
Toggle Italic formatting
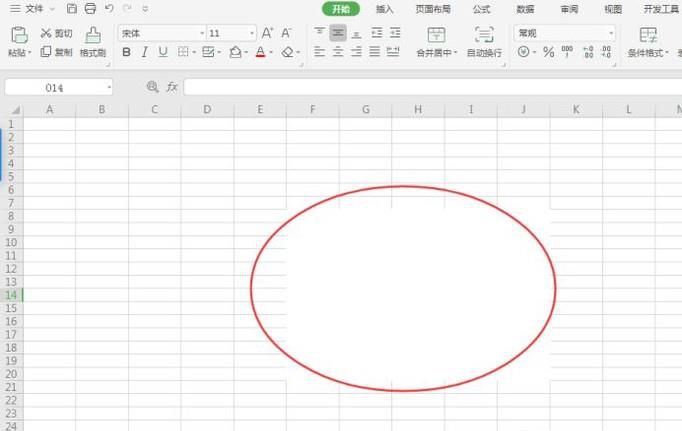click(144, 52)
